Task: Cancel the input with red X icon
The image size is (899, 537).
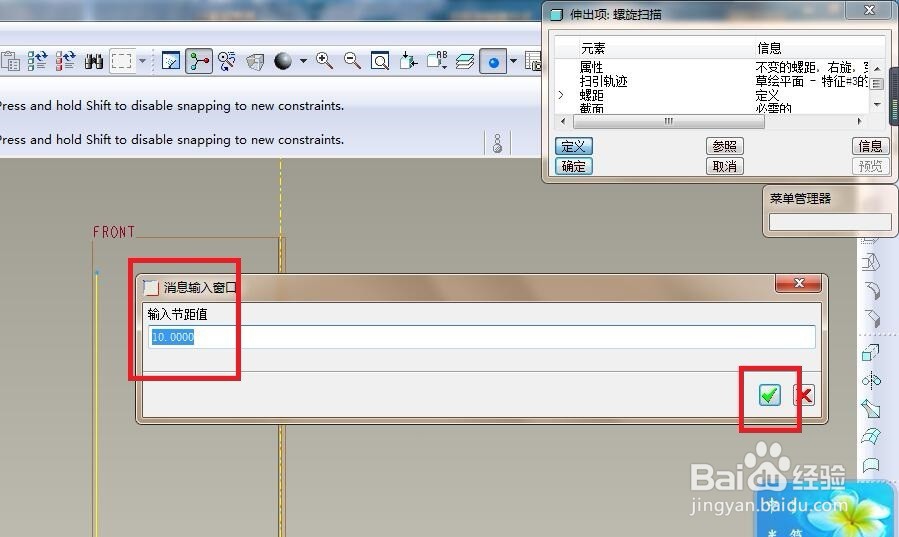Action: point(804,395)
